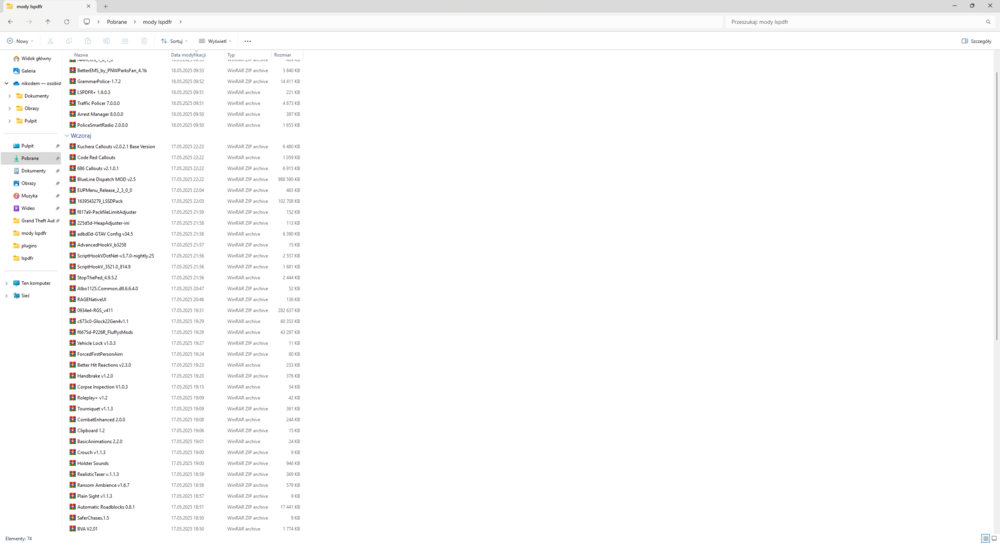
Task: Click the This PC icon in address bar
Action: [x=87, y=22]
